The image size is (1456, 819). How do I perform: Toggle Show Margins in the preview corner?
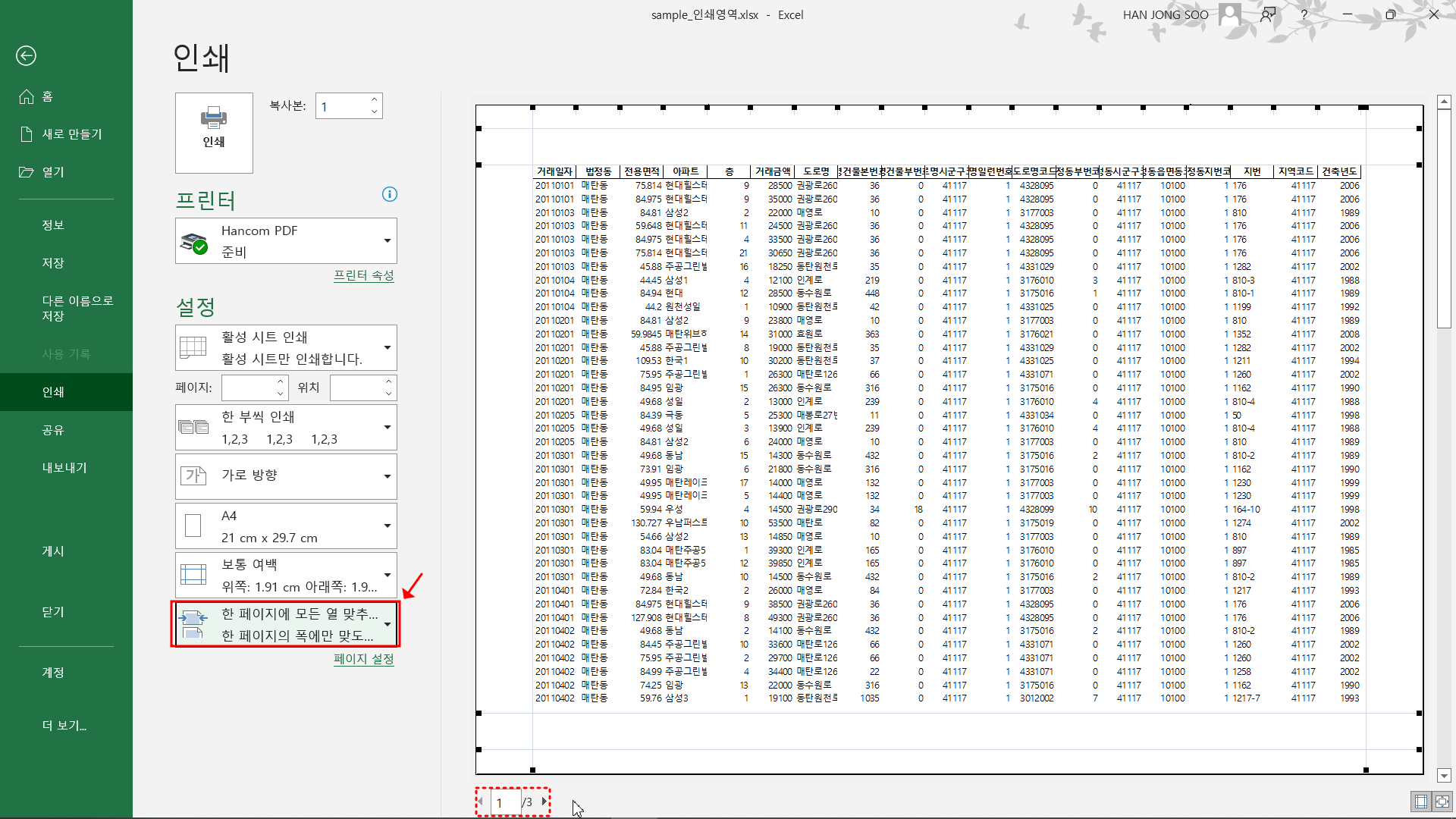pyautogui.click(x=1420, y=802)
